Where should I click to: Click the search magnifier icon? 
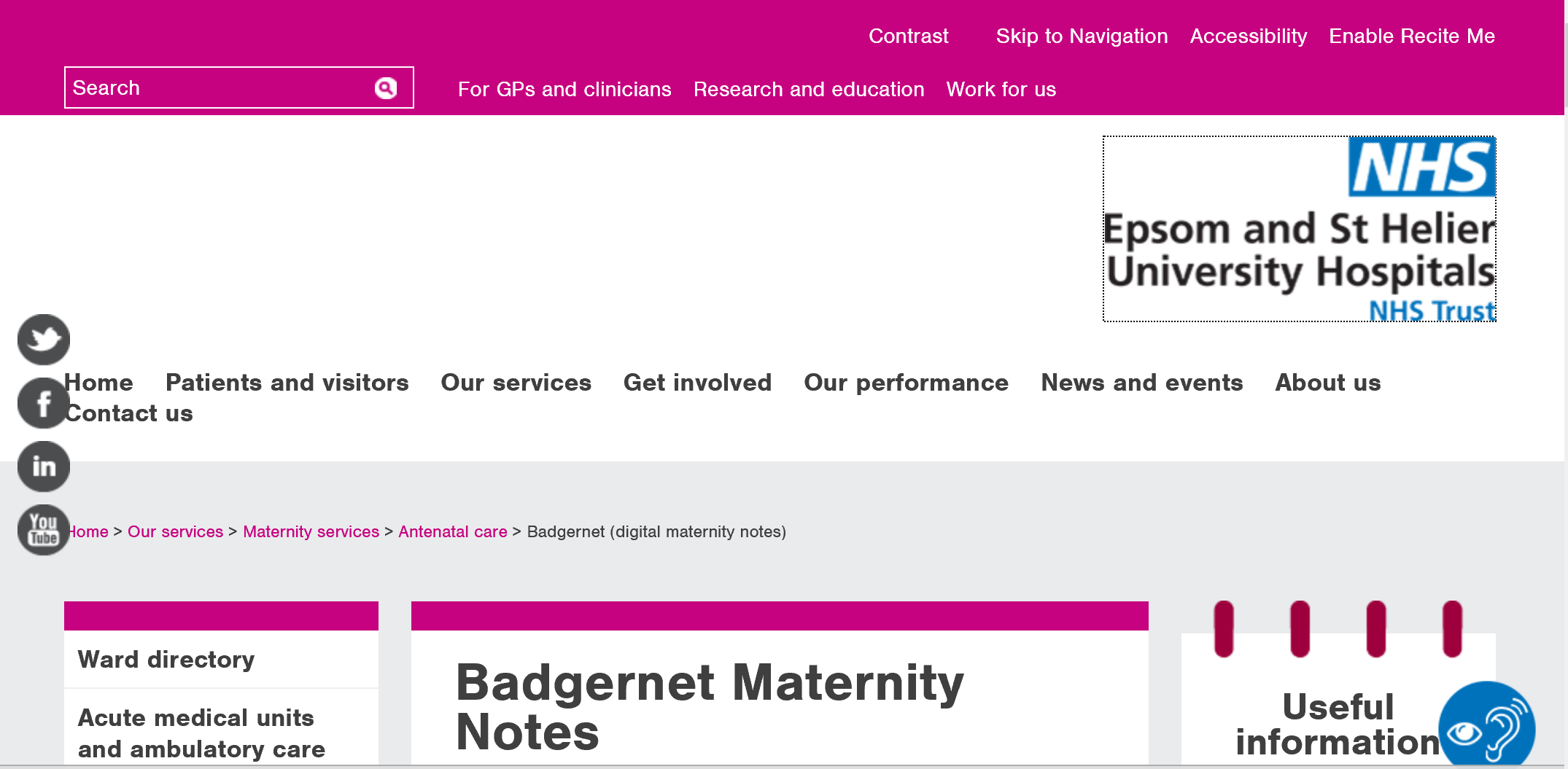[386, 88]
